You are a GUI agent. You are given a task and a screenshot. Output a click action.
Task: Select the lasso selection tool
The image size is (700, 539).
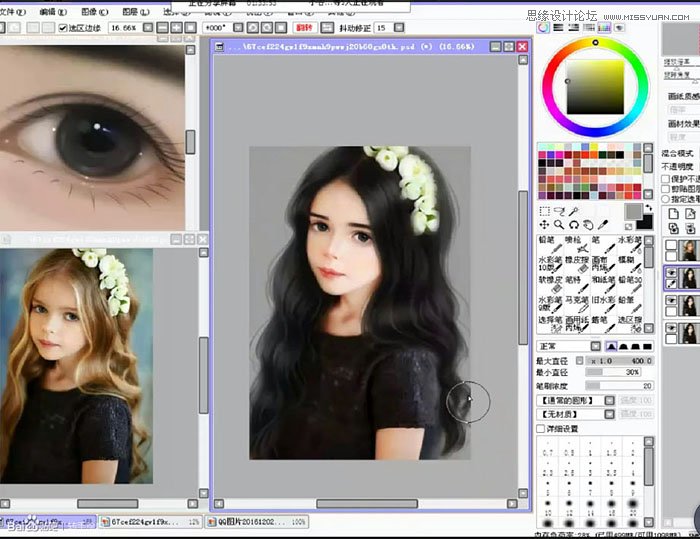tap(559, 210)
